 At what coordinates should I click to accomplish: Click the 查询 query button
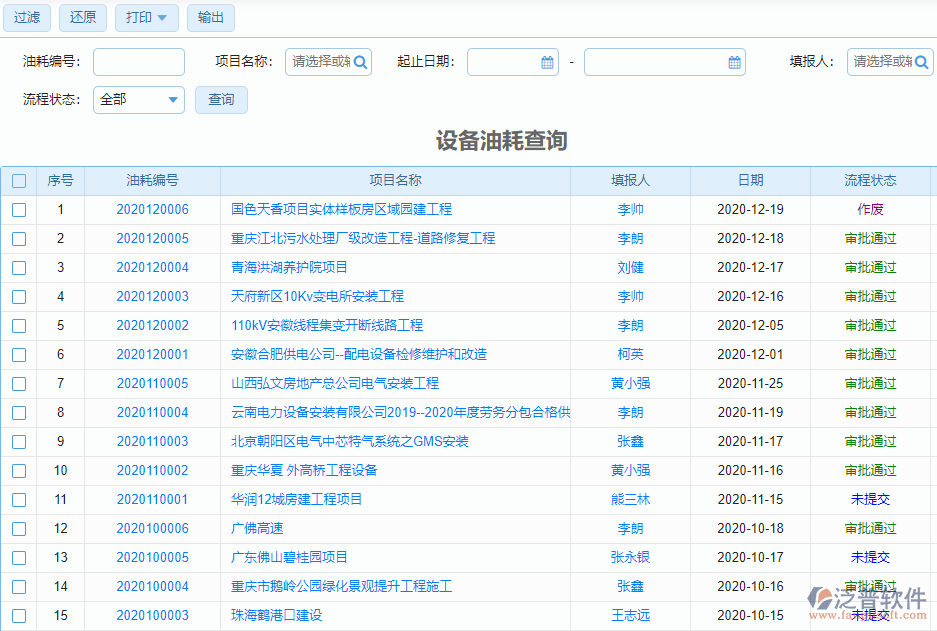(x=221, y=99)
